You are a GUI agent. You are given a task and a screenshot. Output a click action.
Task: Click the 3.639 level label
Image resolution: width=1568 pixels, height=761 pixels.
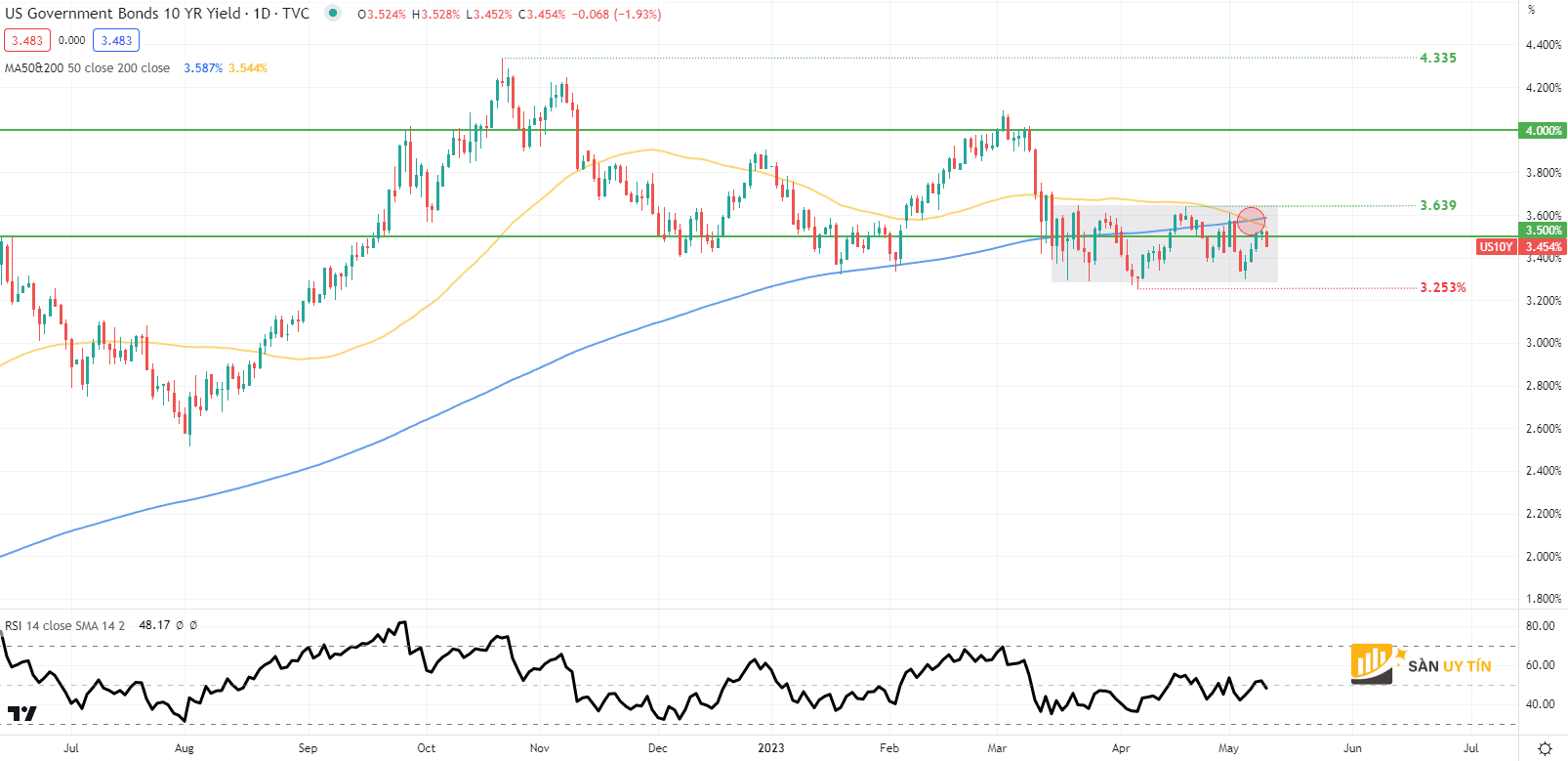(1437, 205)
